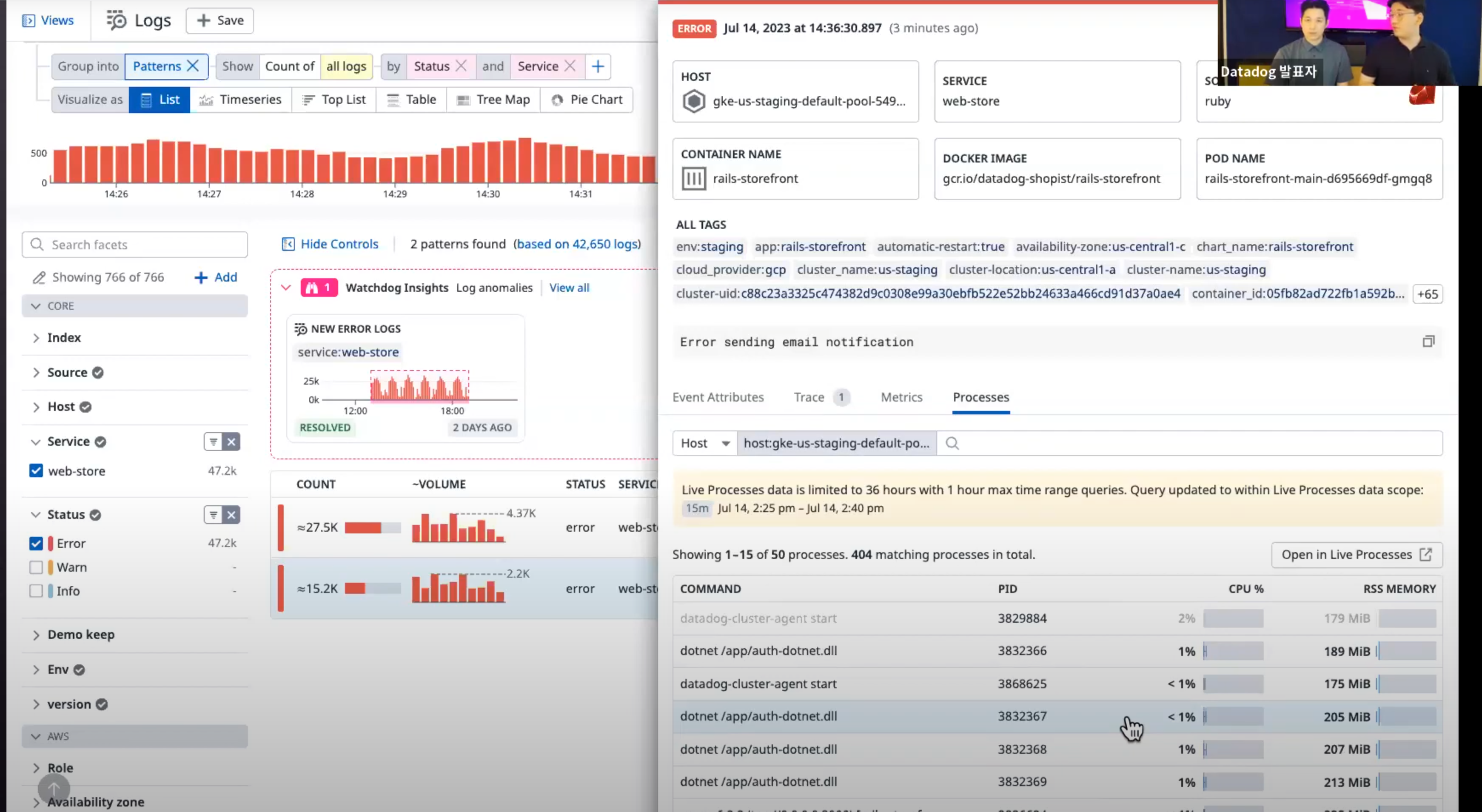Remove the Status group-by with its X
The height and width of the screenshot is (812, 1482).
[x=461, y=66]
